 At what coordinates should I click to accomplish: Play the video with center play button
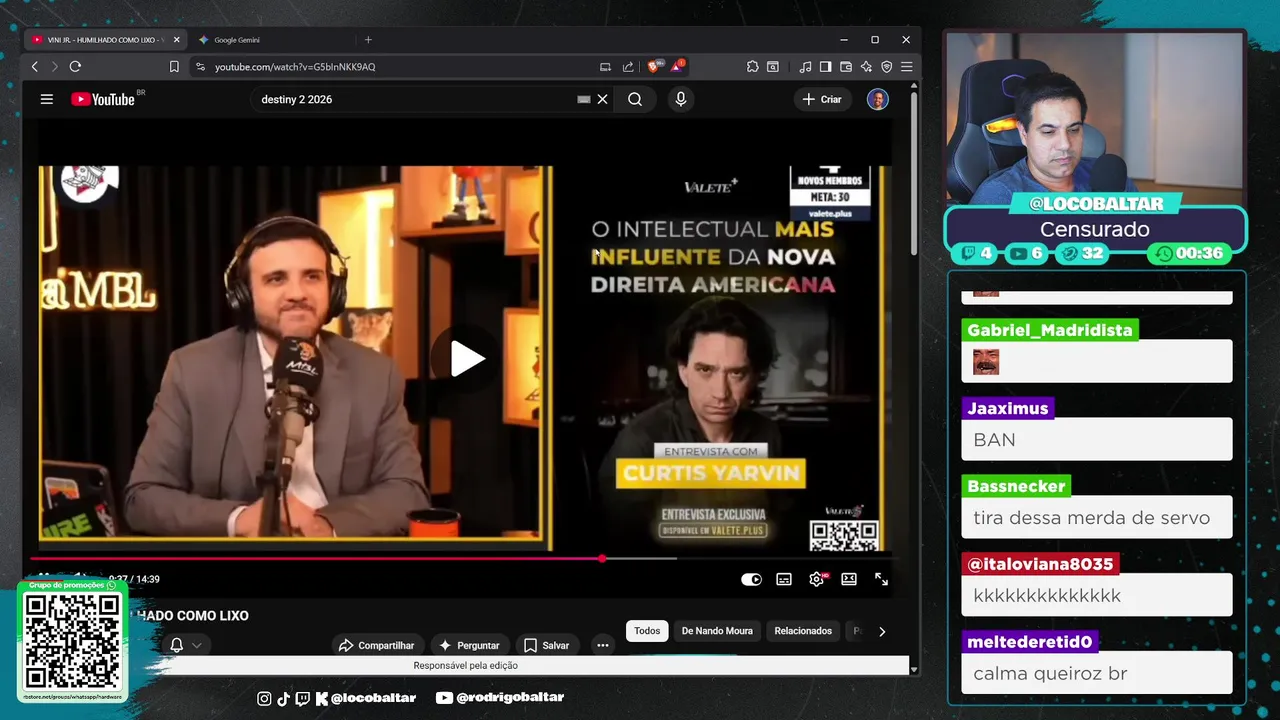[x=466, y=359]
